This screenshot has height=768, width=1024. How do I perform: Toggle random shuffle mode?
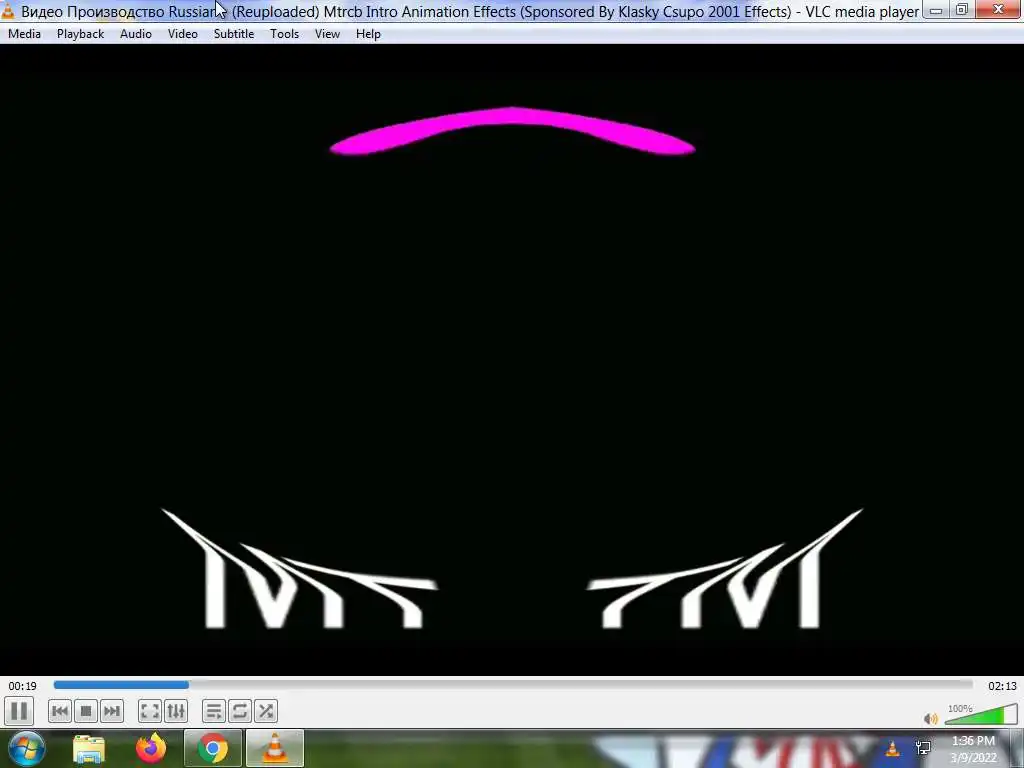pyautogui.click(x=266, y=711)
